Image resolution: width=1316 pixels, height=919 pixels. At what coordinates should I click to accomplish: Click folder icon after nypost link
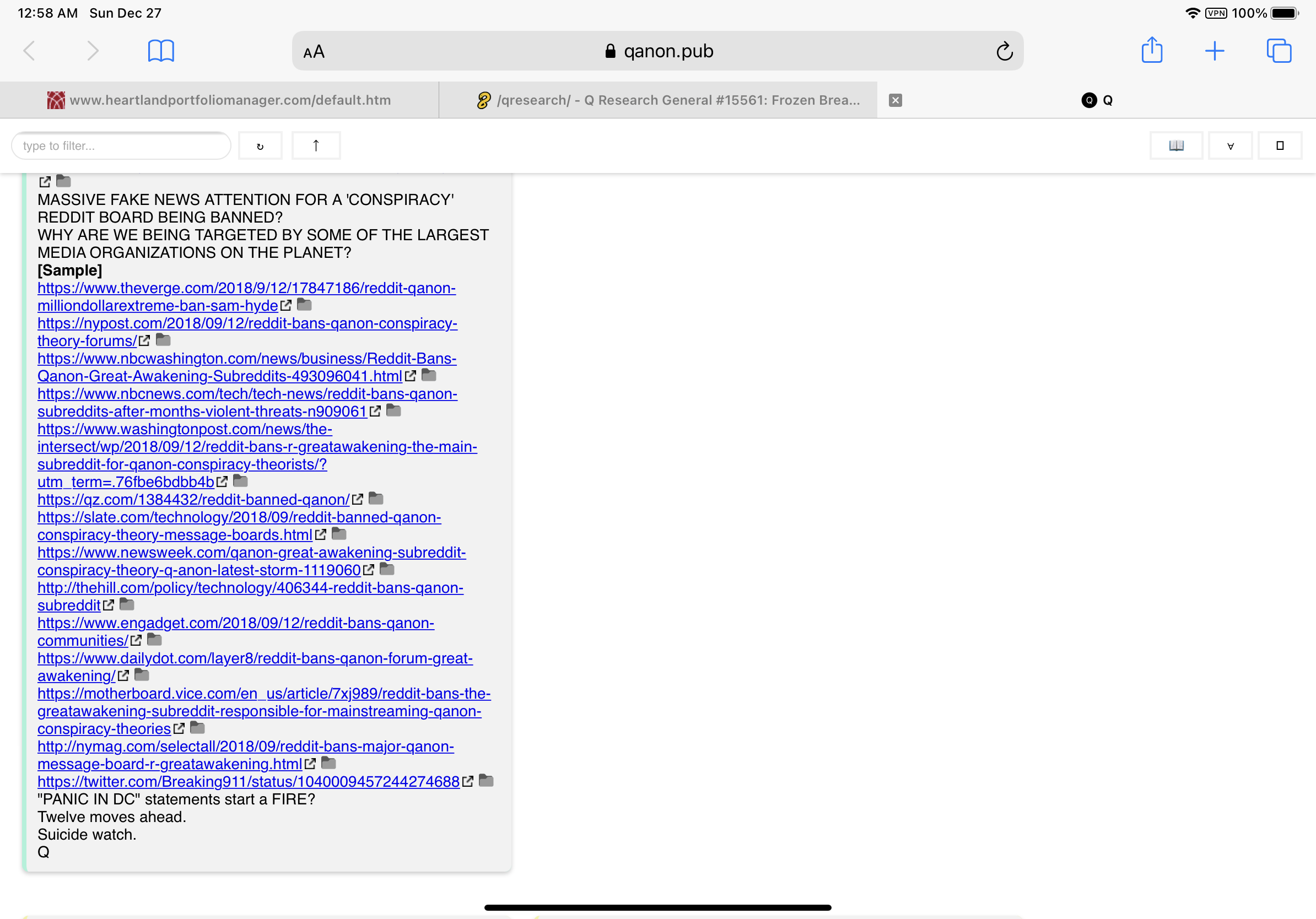point(163,340)
